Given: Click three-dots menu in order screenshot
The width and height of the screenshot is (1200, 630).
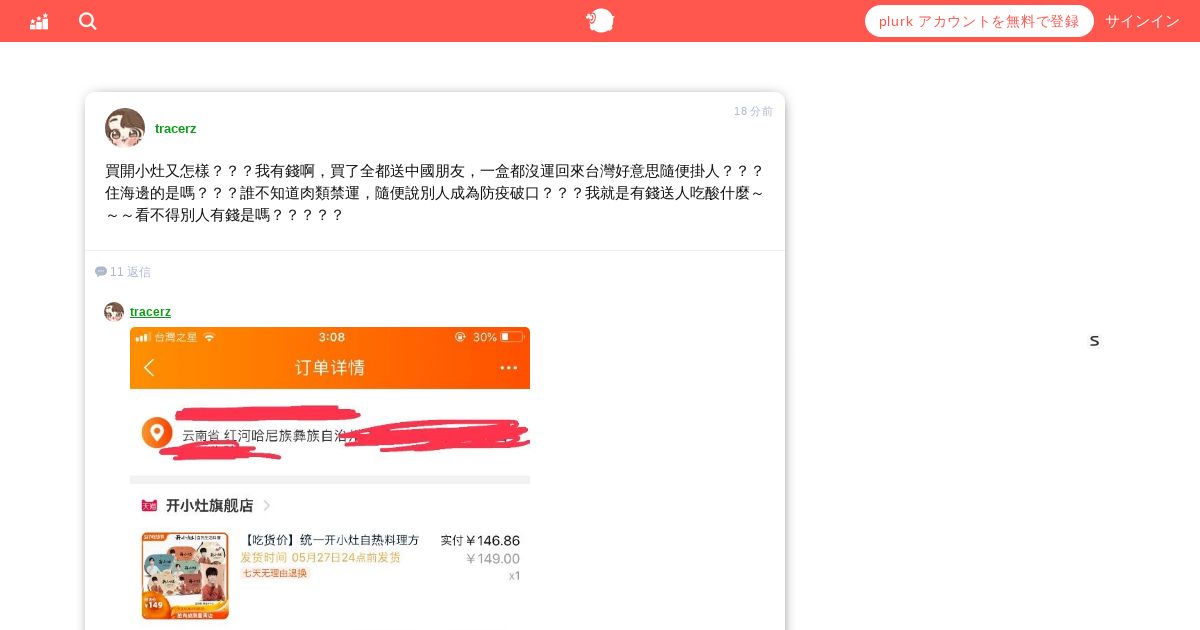Looking at the screenshot, I should [x=509, y=368].
